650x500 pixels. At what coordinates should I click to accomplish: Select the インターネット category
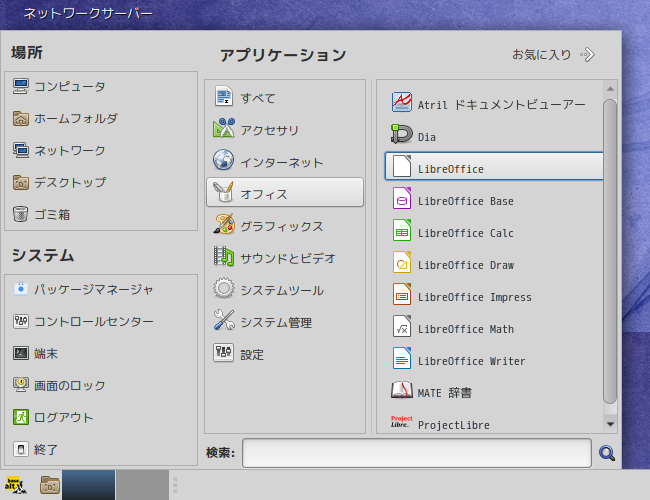(x=285, y=162)
